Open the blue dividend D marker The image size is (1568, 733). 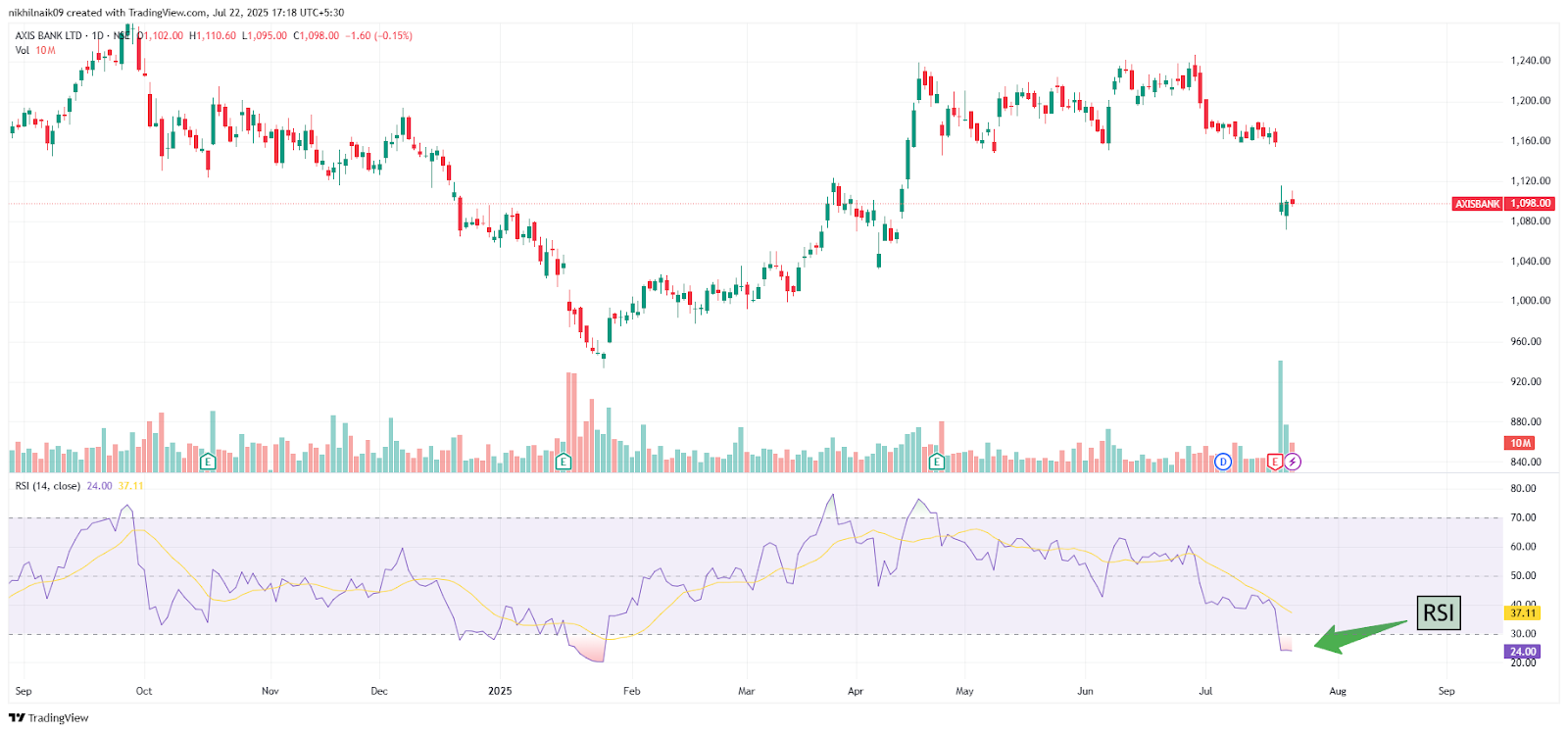tap(1223, 462)
